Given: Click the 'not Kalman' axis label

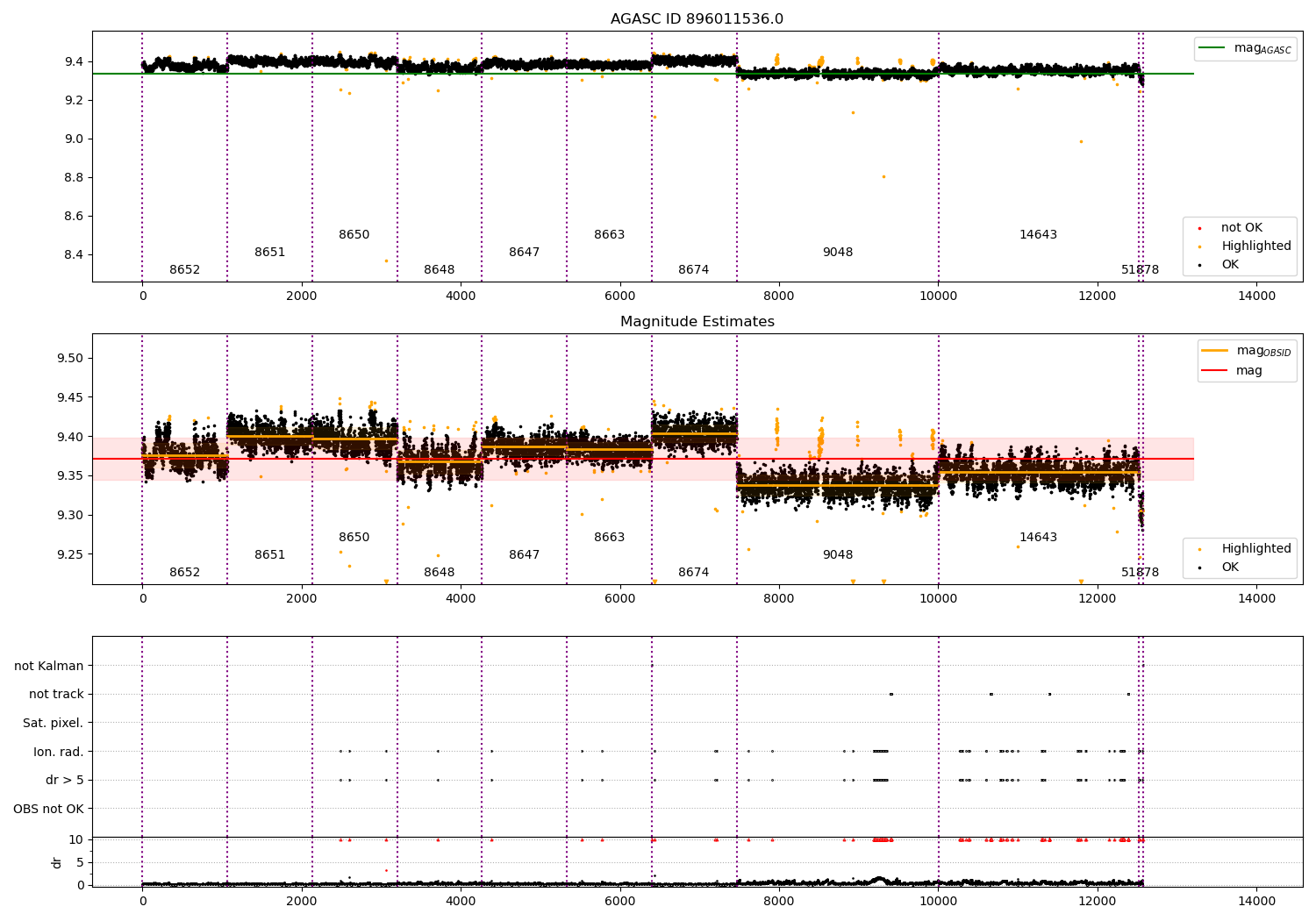Looking at the screenshot, I should (x=49, y=666).
